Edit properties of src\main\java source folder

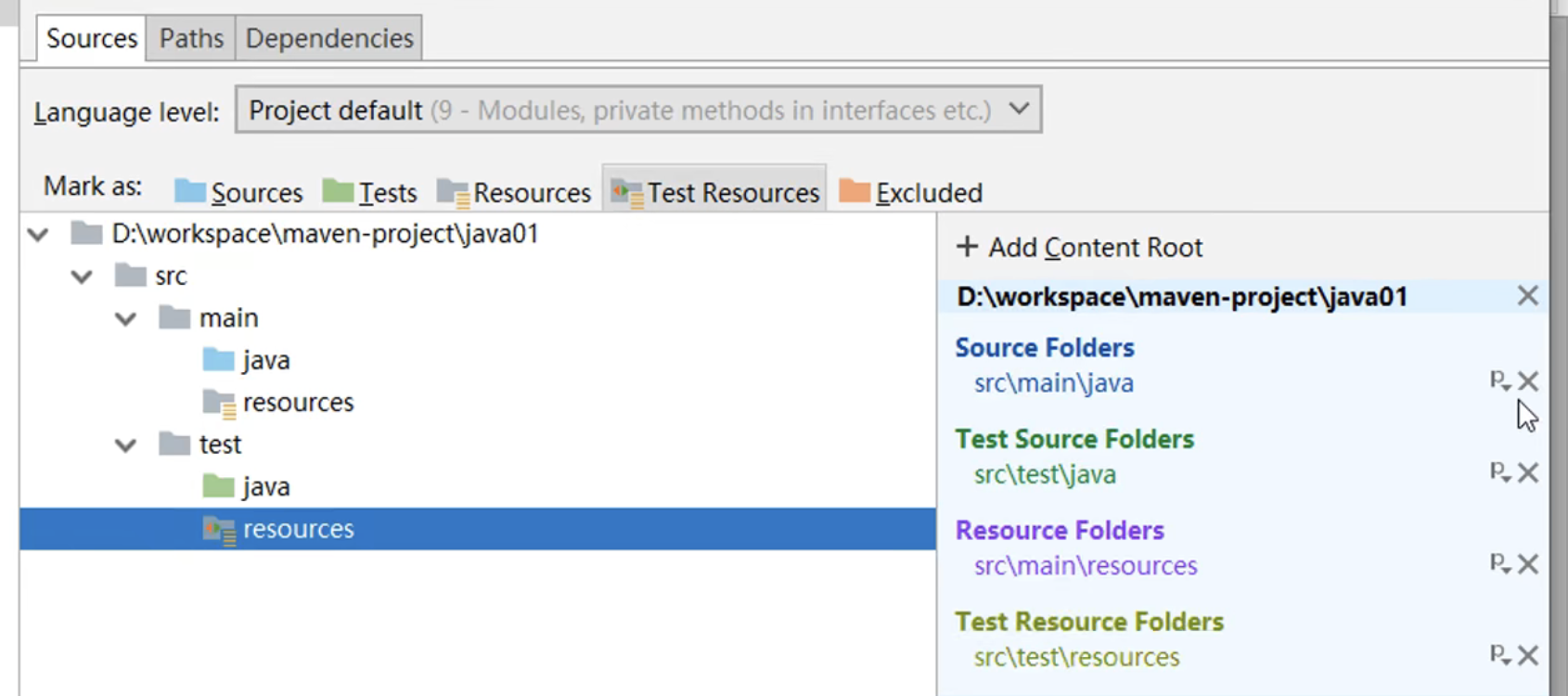[1499, 381]
